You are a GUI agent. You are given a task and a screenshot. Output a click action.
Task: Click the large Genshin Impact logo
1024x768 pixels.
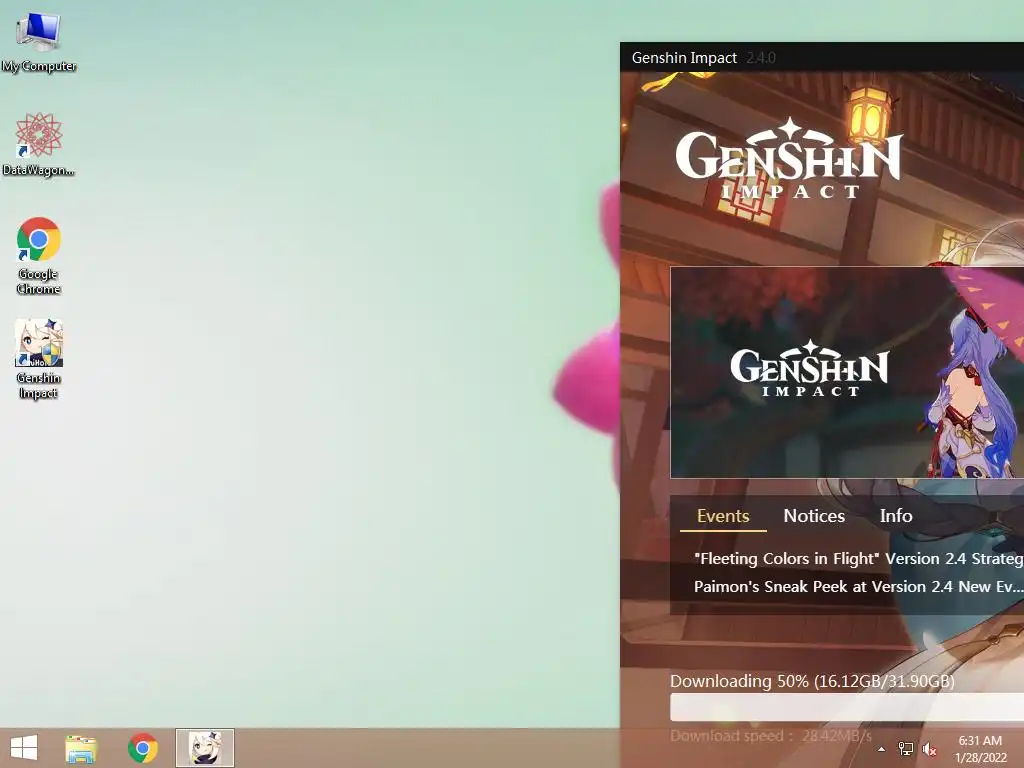[789, 159]
